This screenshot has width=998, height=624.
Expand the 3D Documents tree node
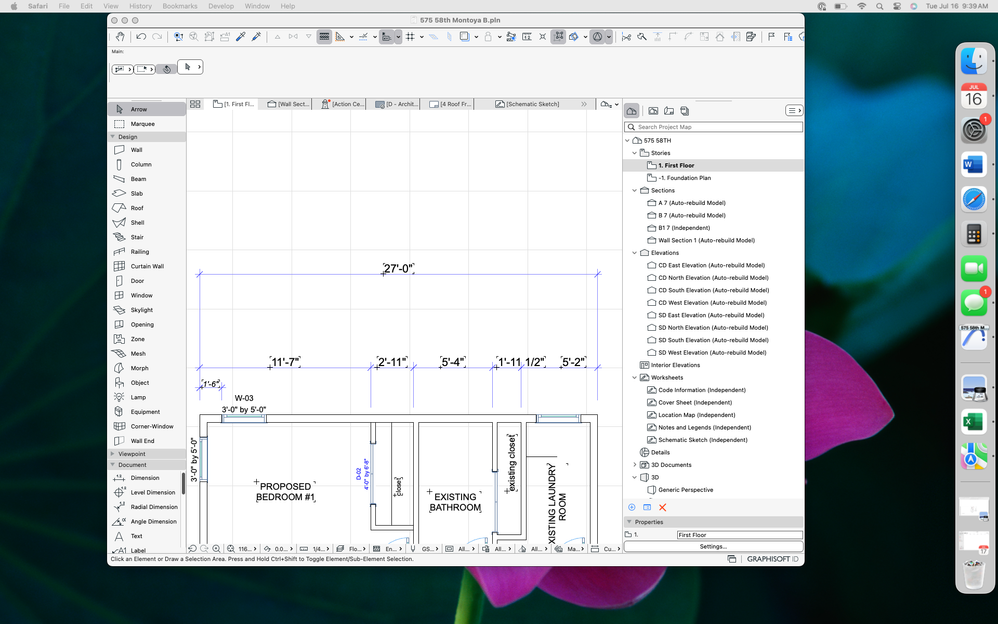(634, 465)
